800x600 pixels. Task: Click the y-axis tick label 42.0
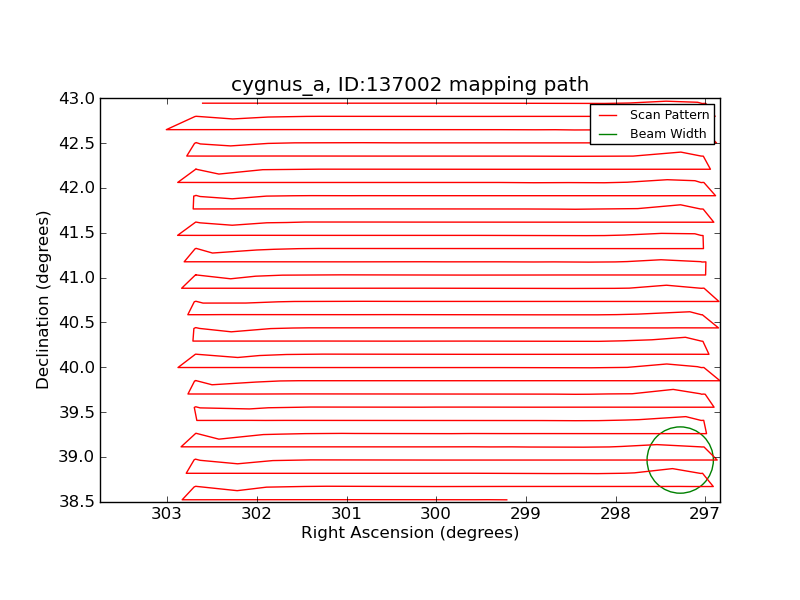(x=77, y=188)
